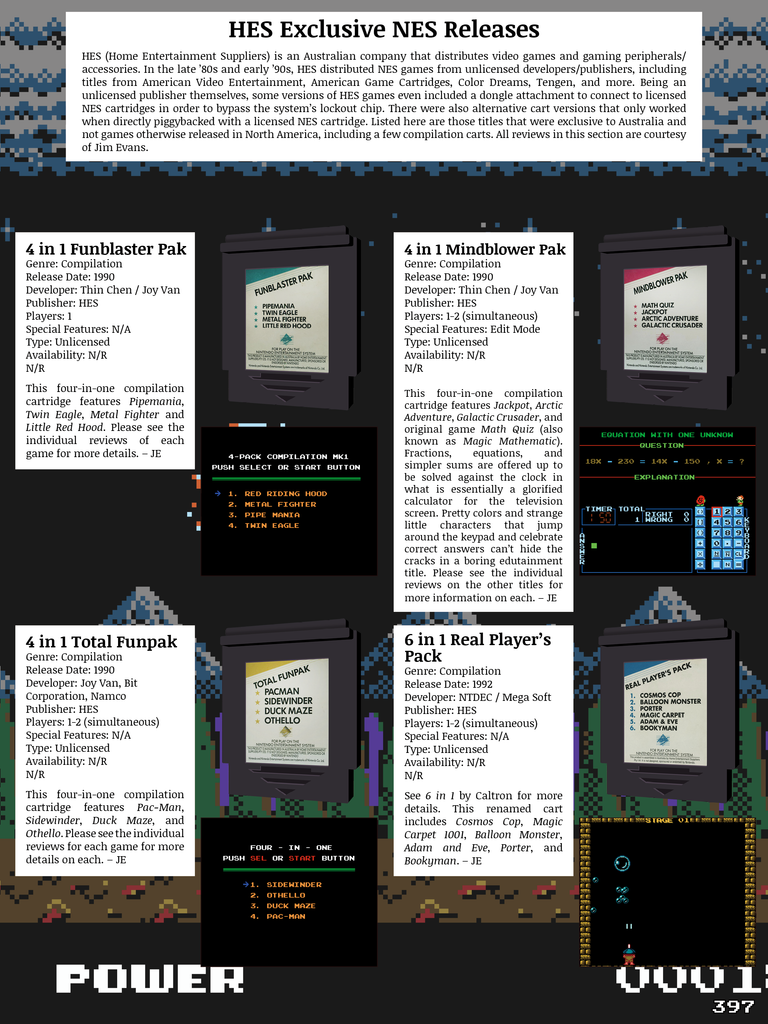
Task: Open the Math Quiz equation screenshot
Action: click(x=667, y=501)
